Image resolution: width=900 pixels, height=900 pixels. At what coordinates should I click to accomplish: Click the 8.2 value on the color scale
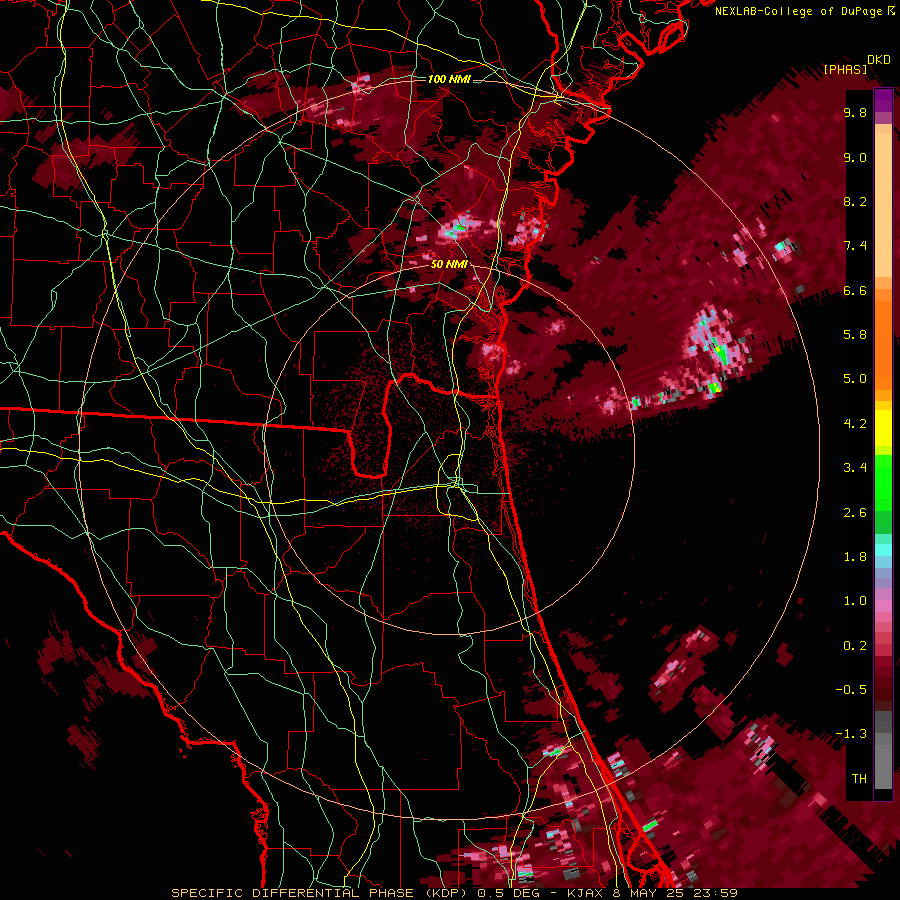(855, 201)
